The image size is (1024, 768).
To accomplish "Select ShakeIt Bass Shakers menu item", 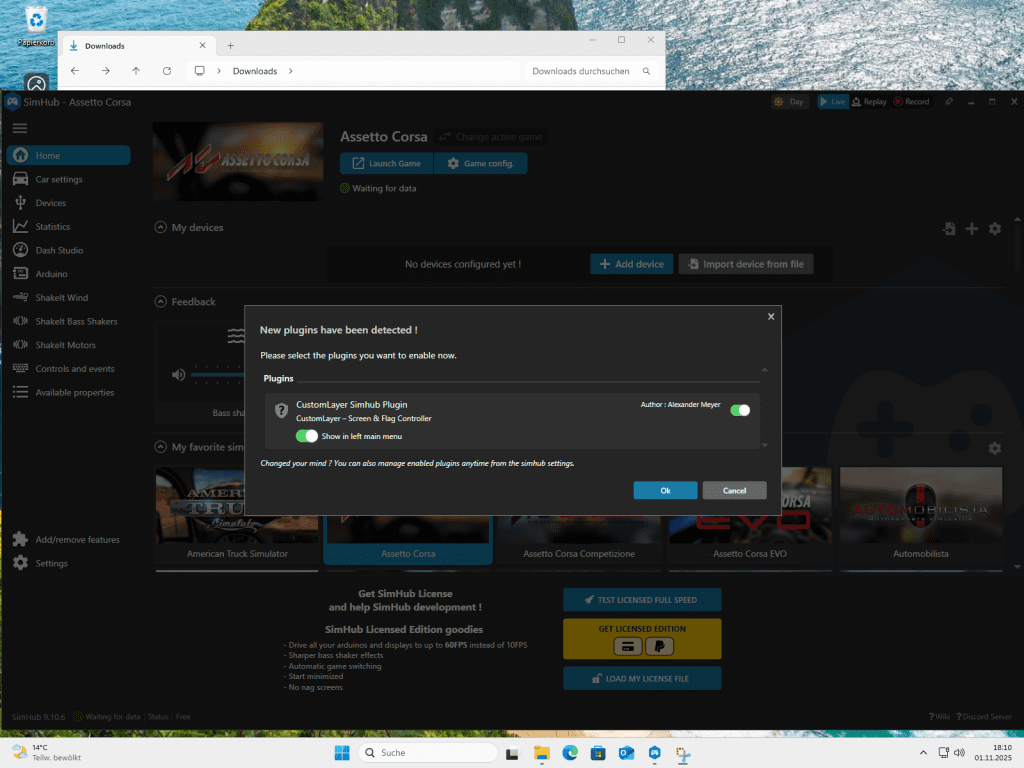I will [76, 321].
